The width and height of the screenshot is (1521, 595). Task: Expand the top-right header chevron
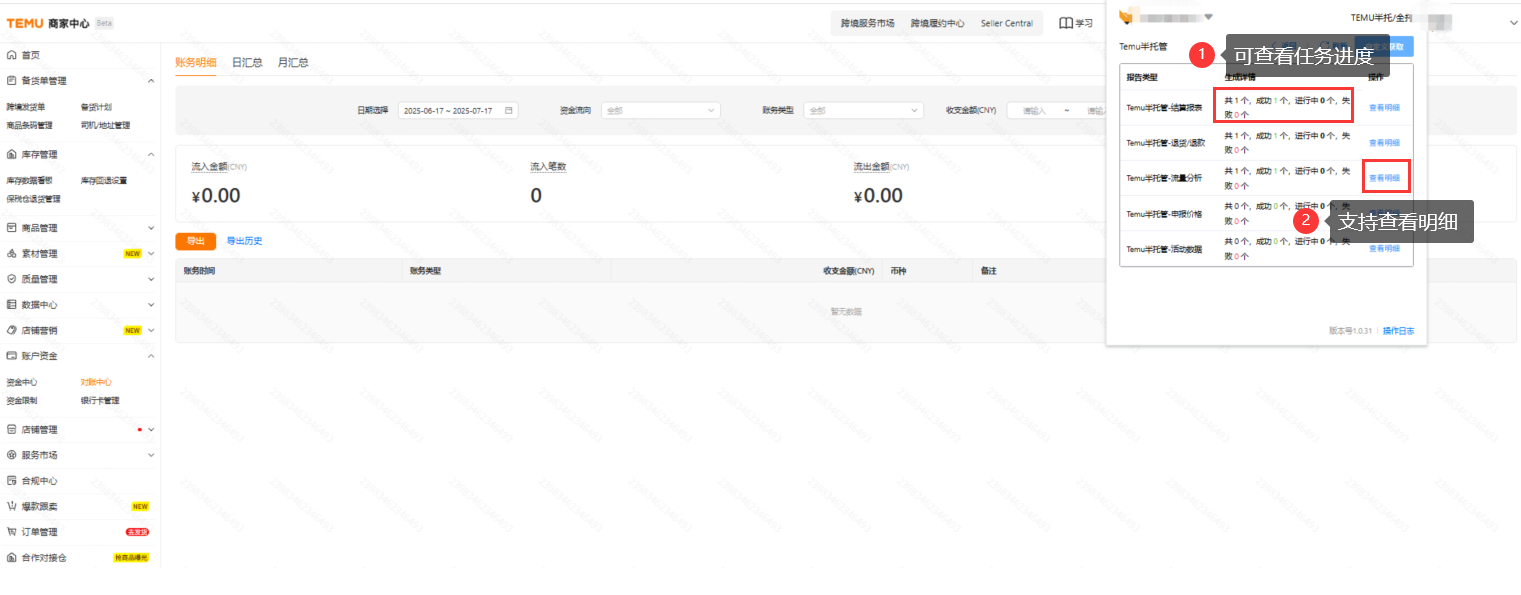coord(1512,23)
